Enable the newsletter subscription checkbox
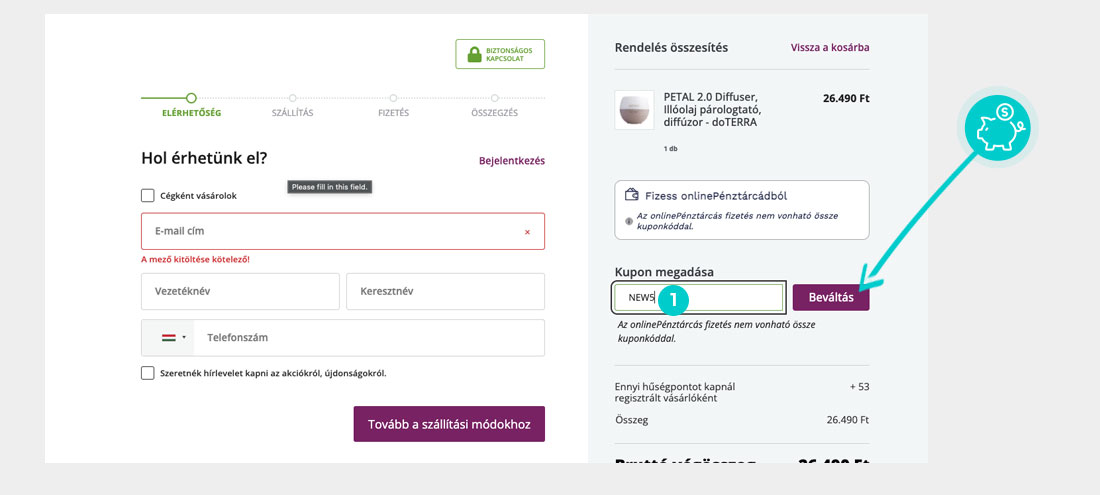Screen dimensions: 1100x495 (148, 373)
